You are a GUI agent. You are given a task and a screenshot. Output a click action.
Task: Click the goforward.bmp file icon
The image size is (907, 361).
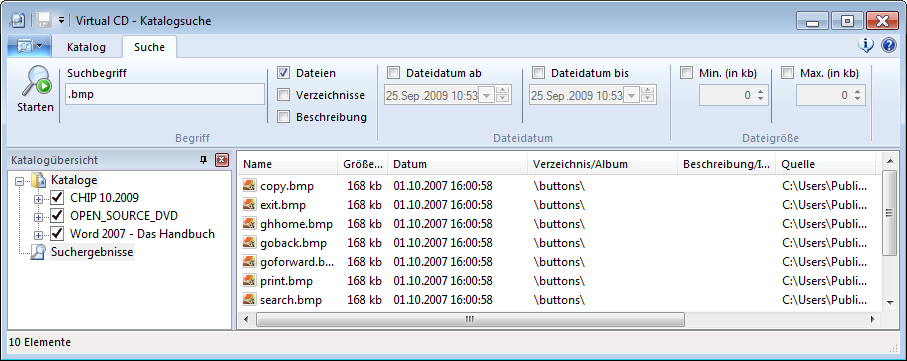point(249,262)
